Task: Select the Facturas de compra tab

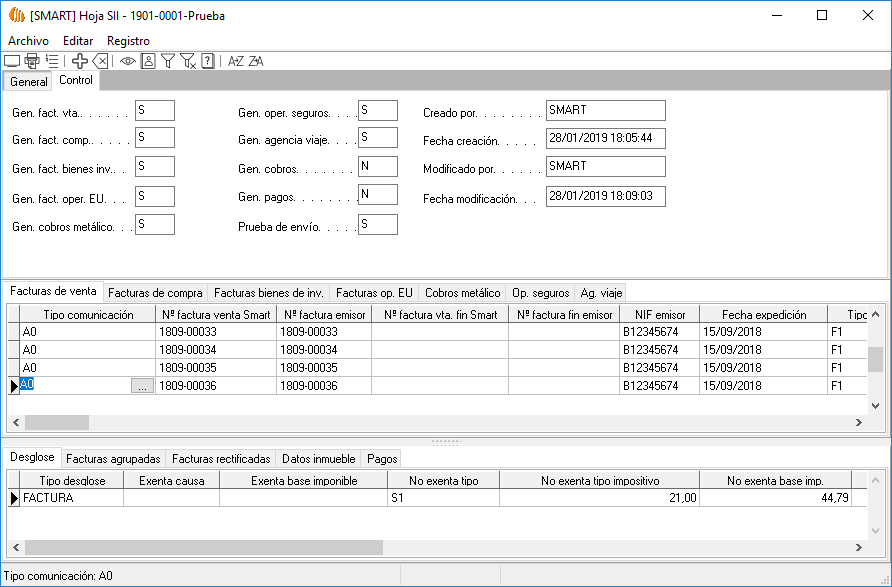Action: [155, 293]
